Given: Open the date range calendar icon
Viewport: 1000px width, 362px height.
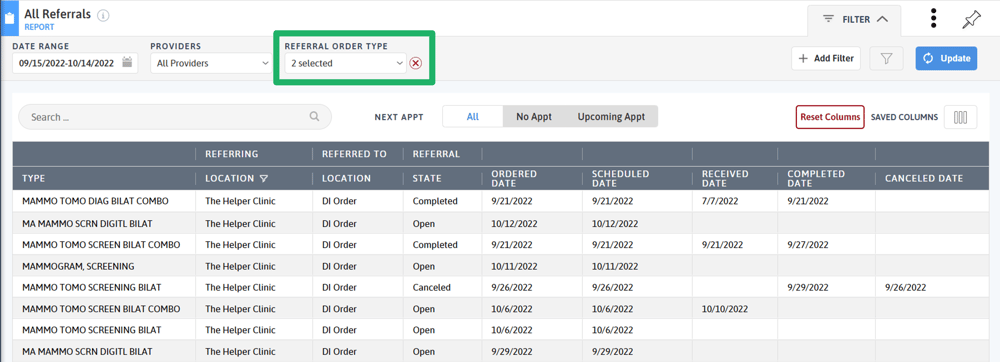Looking at the screenshot, I should (128, 62).
